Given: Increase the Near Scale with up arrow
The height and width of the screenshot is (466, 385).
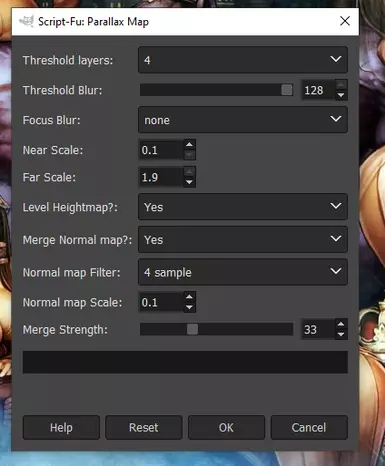Looking at the screenshot, I should point(189,145).
